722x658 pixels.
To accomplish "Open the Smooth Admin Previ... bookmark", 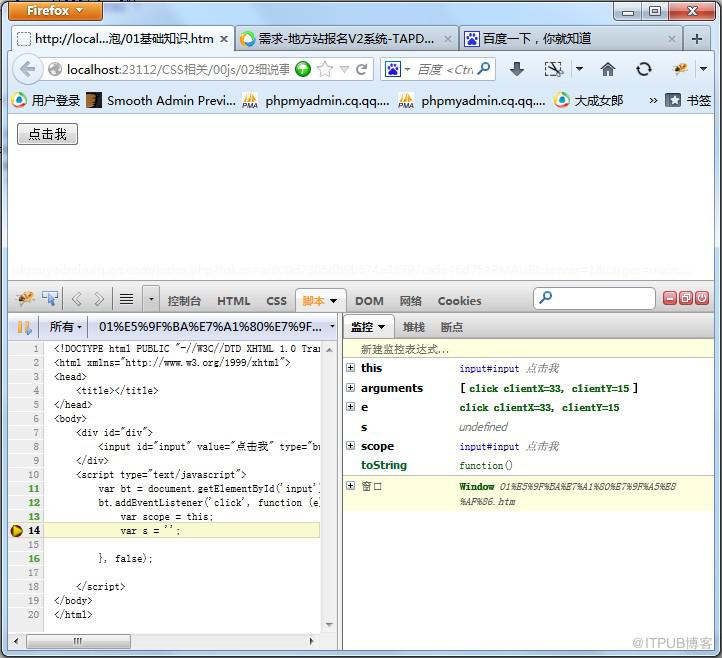I will pyautogui.click(x=161, y=100).
